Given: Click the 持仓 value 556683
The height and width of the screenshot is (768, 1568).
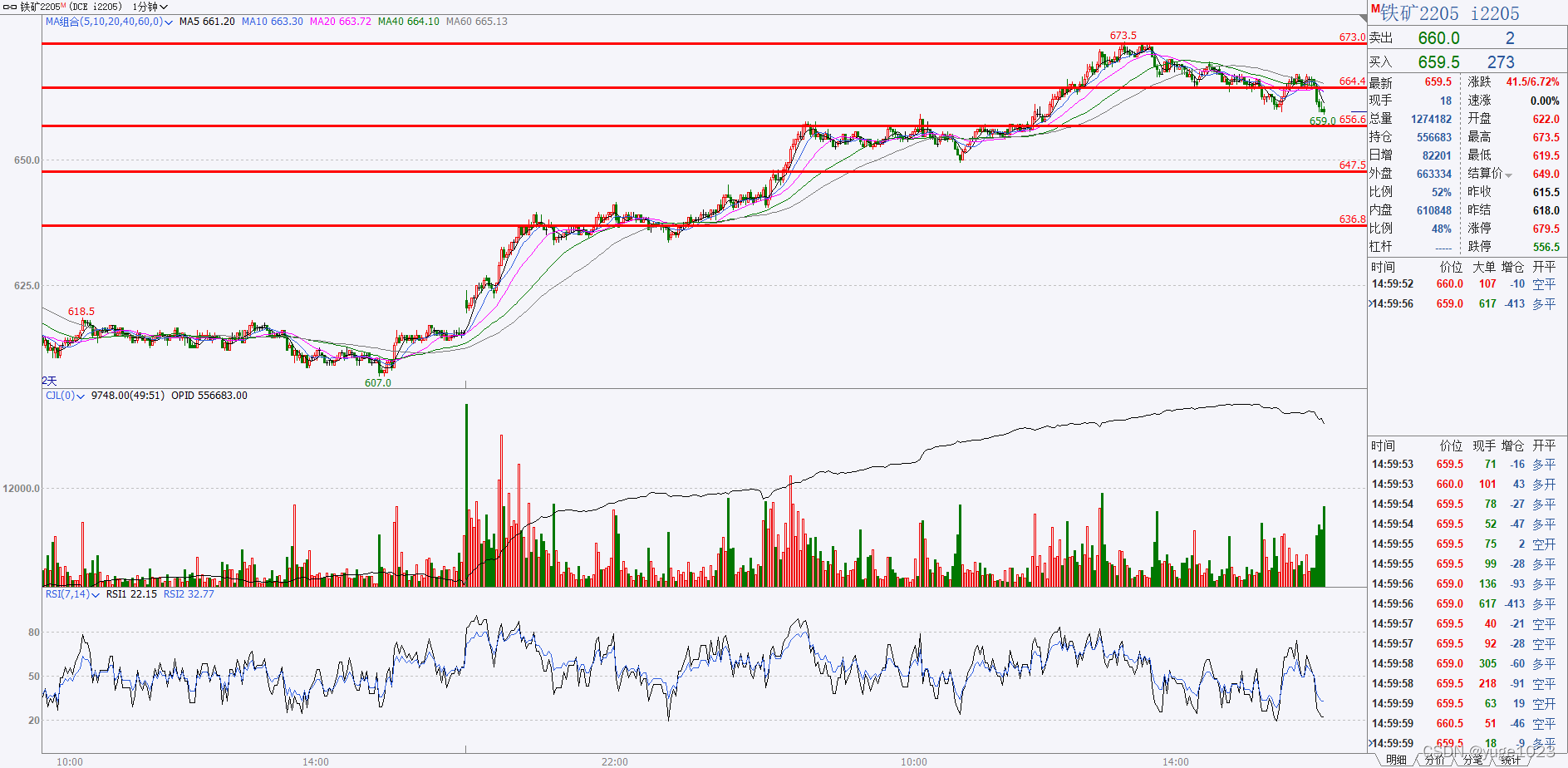Looking at the screenshot, I should (x=1433, y=137).
